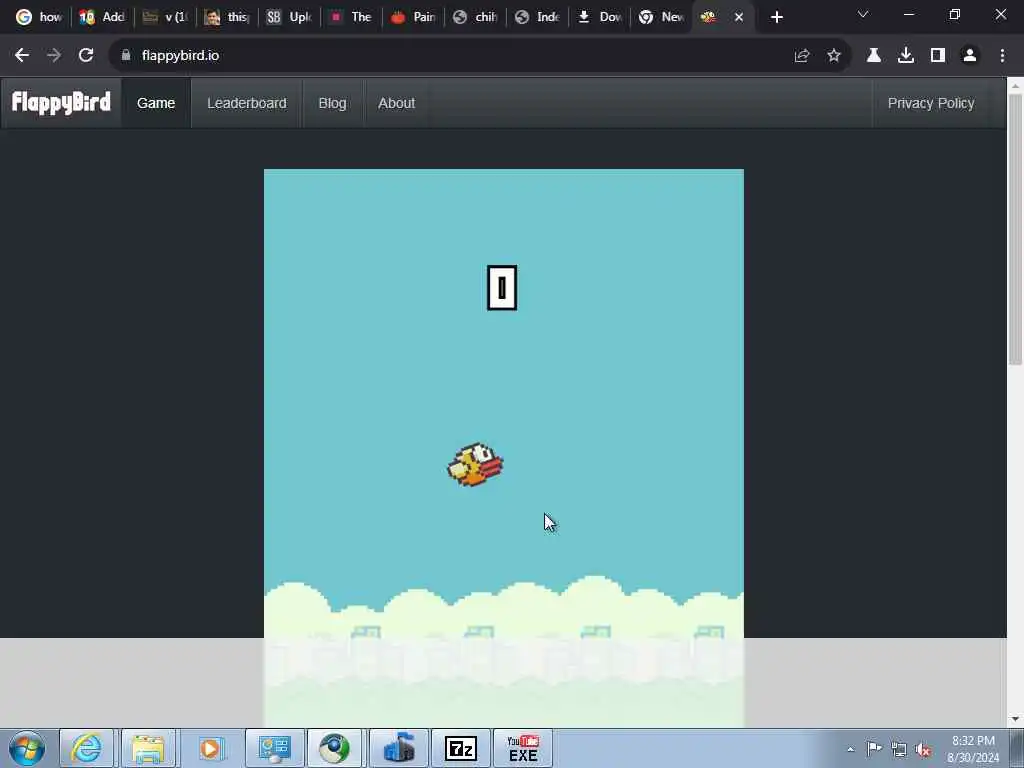
Task: Open Windows Explorer folder in taskbar
Action: [148, 748]
